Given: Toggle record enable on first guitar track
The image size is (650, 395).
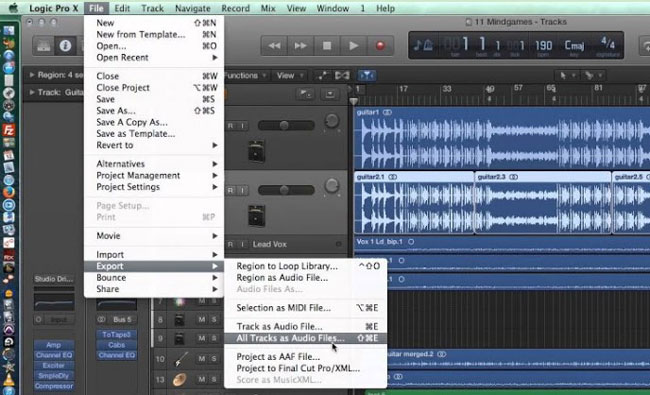Looking at the screenshot, I should 230,126.
